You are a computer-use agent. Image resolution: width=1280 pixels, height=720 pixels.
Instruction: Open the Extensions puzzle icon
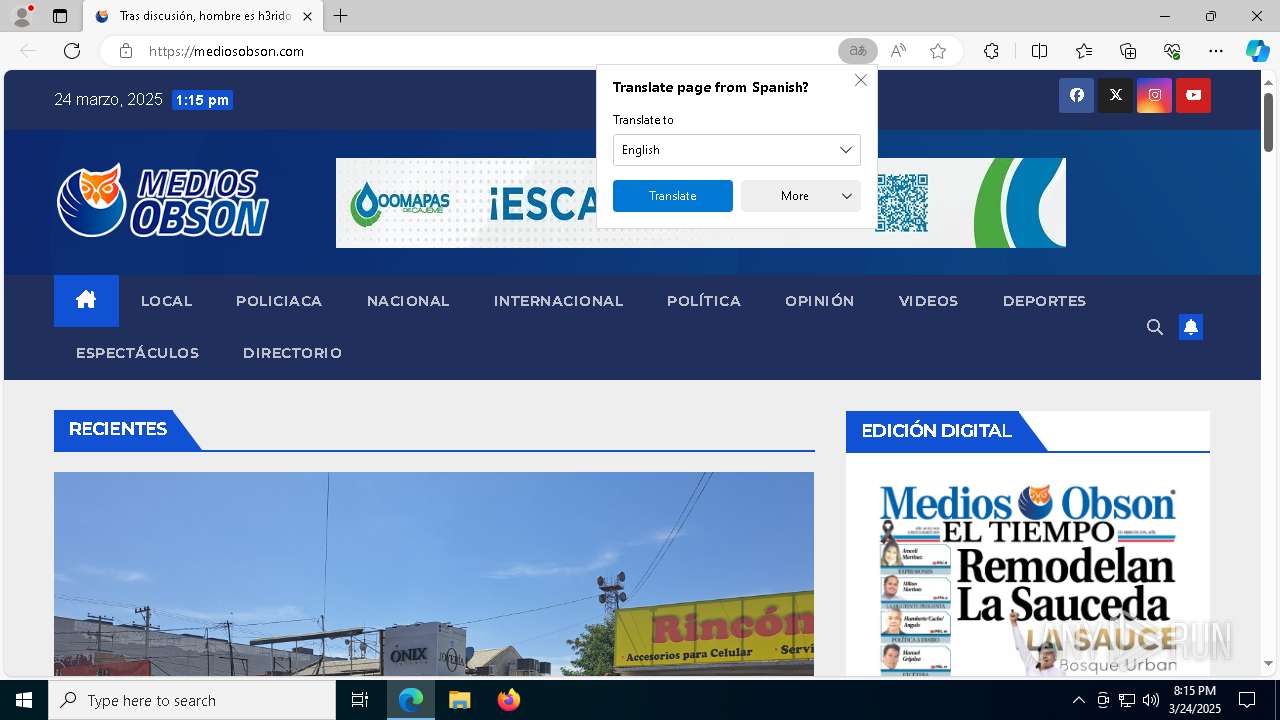tap(991, 51)
